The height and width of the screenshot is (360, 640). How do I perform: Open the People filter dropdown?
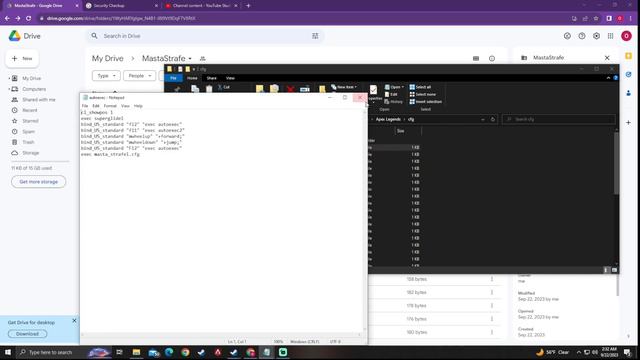coord(140,76)
